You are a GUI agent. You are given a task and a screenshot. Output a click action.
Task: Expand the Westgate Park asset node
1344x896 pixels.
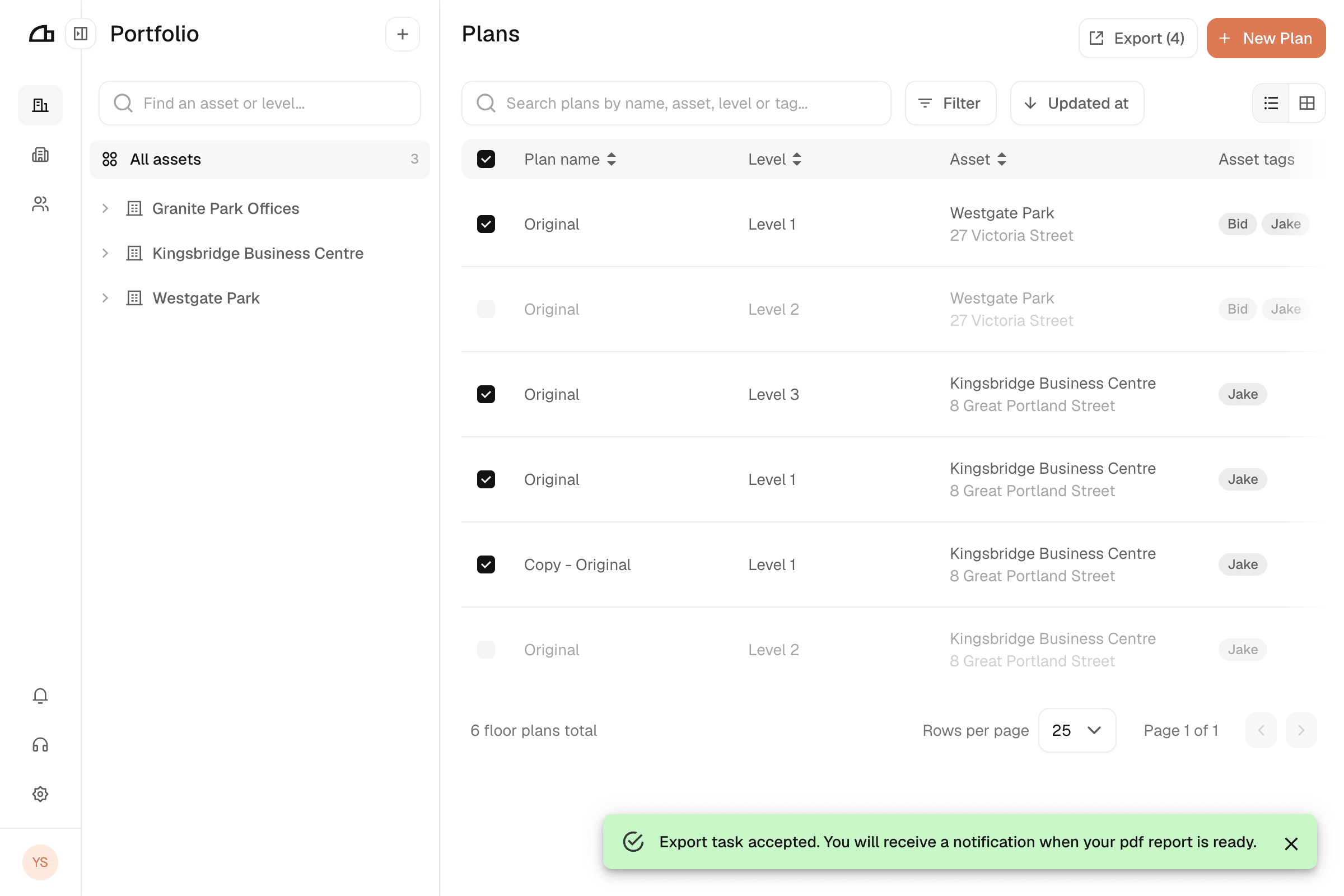click(105, 298)
